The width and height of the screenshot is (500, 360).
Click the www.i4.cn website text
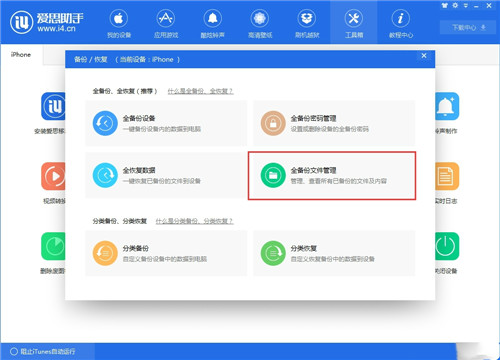tap(56, 29)
